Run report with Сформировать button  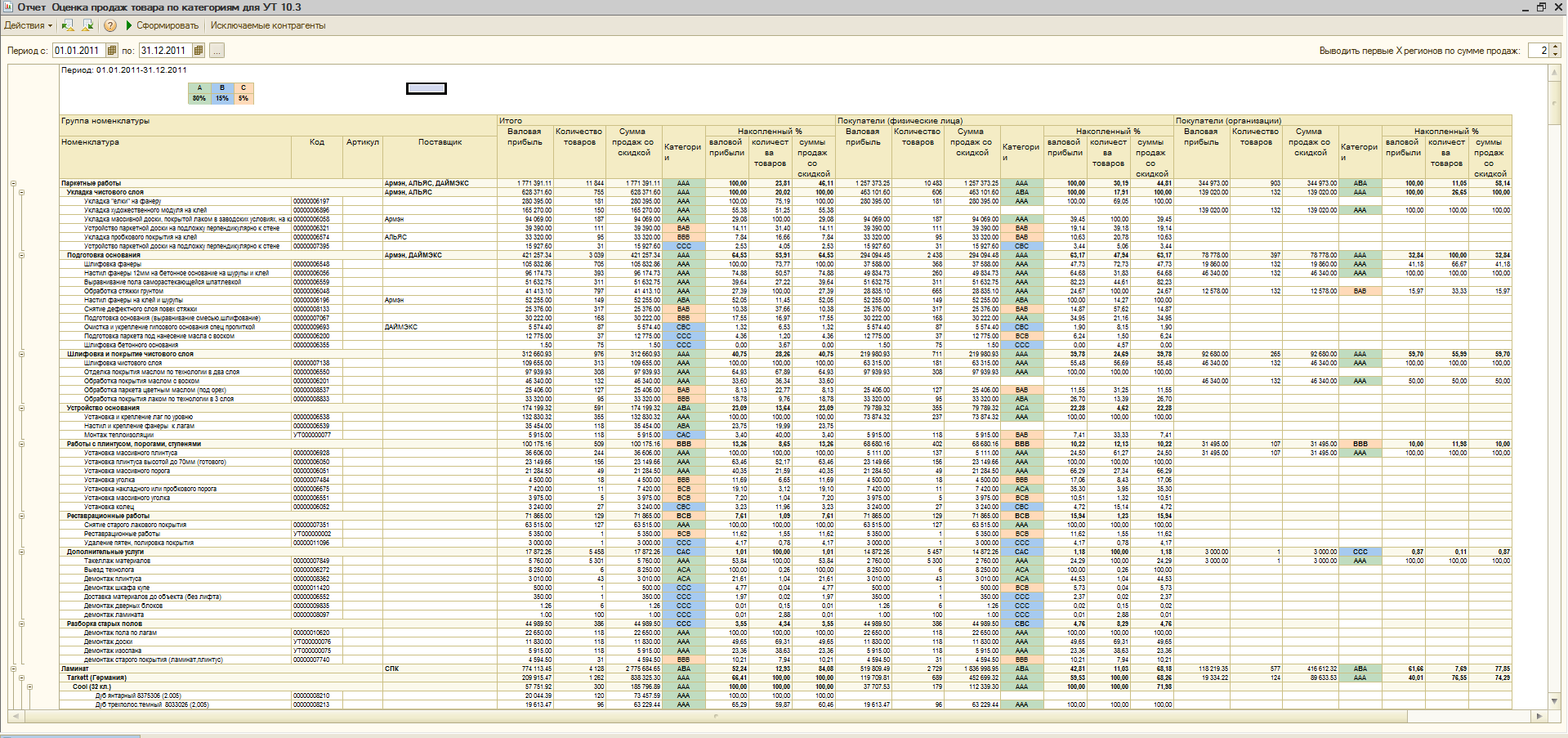click(x=162, y=25)
